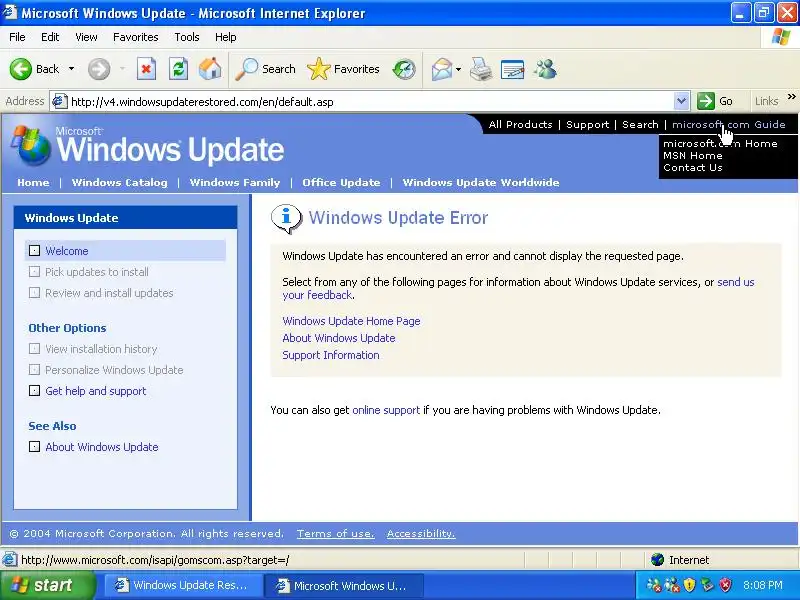The height and width of the screenshot is (600, 800).
Task: Open History clock icon in toolbar
Action: click(x=404, y=69)
